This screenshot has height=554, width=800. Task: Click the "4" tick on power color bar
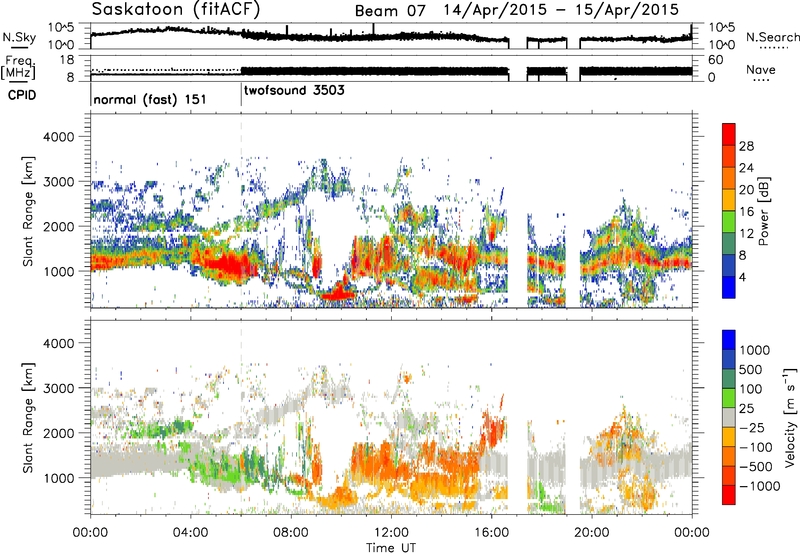[x=742, y=277]
